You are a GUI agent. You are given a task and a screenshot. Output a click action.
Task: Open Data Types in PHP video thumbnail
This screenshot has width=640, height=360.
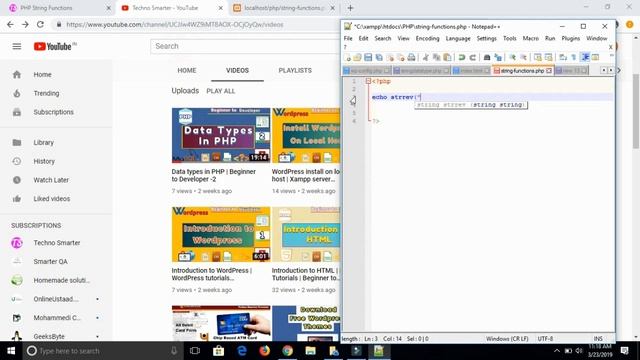coord(221,135)
